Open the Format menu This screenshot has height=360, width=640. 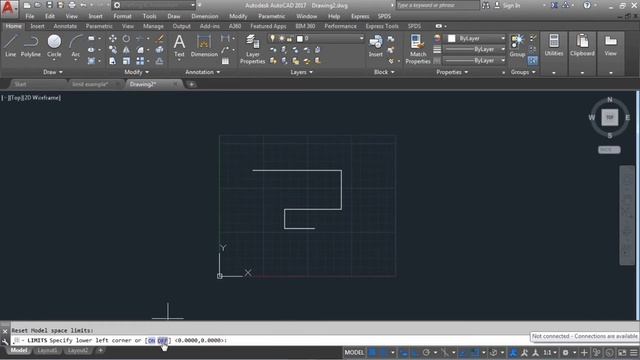click(122, 16)
